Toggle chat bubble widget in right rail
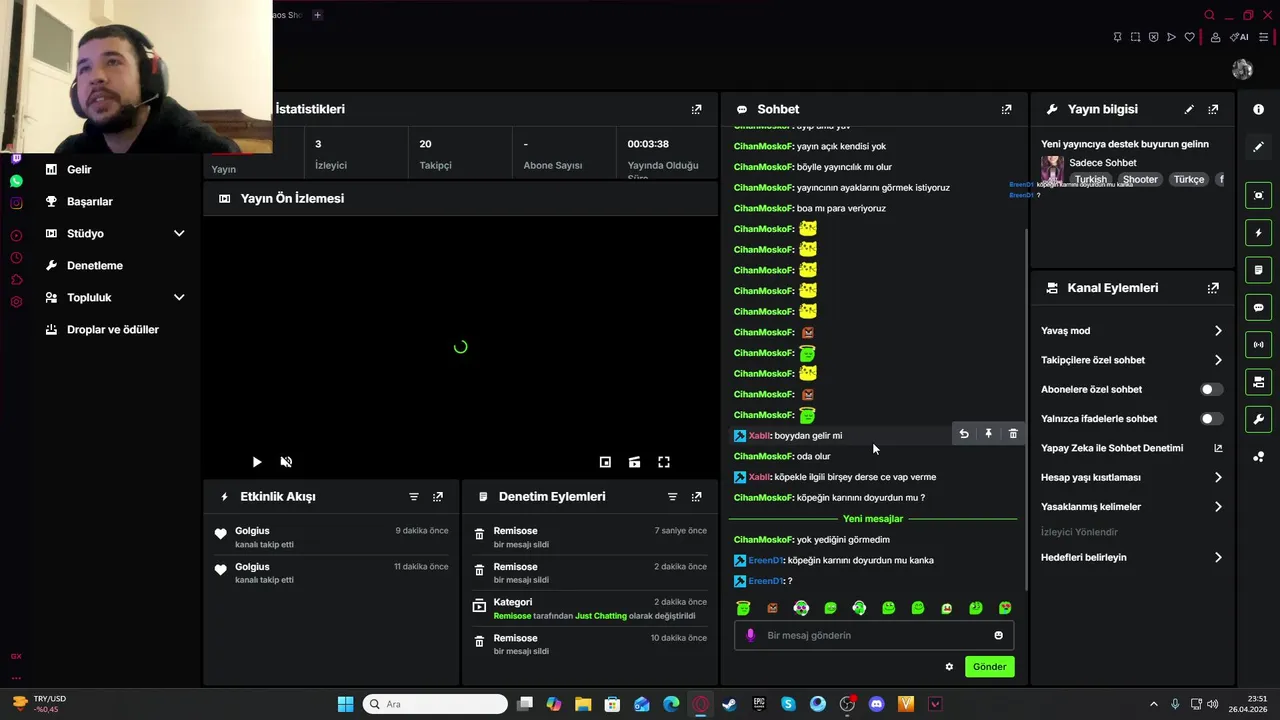Viewport: 1280px width, 720px height. click(x=1258, y=307)
